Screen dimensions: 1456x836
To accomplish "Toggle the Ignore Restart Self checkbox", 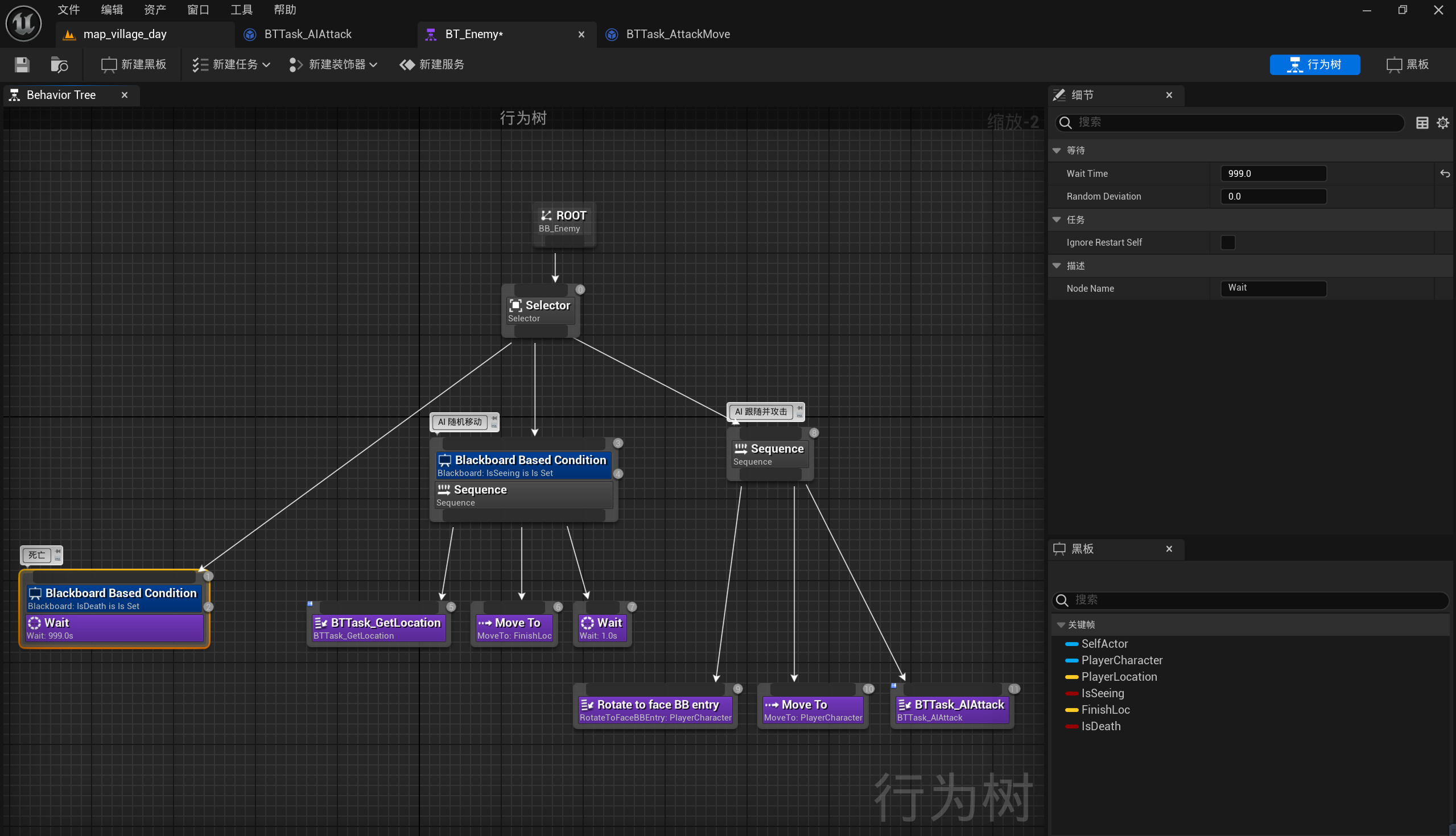I will click(1227, 242).
